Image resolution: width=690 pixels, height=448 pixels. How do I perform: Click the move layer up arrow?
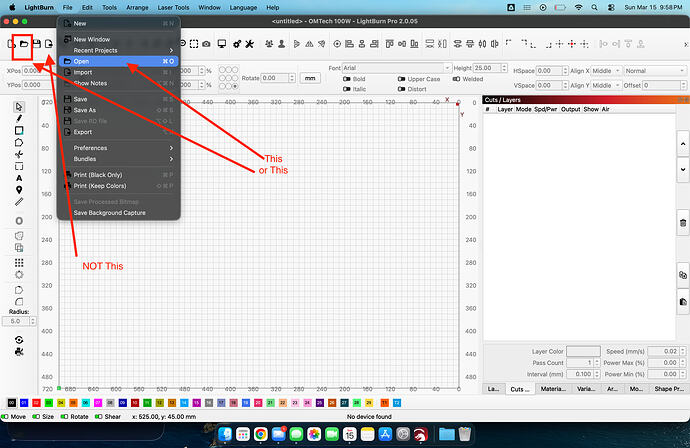683,143
